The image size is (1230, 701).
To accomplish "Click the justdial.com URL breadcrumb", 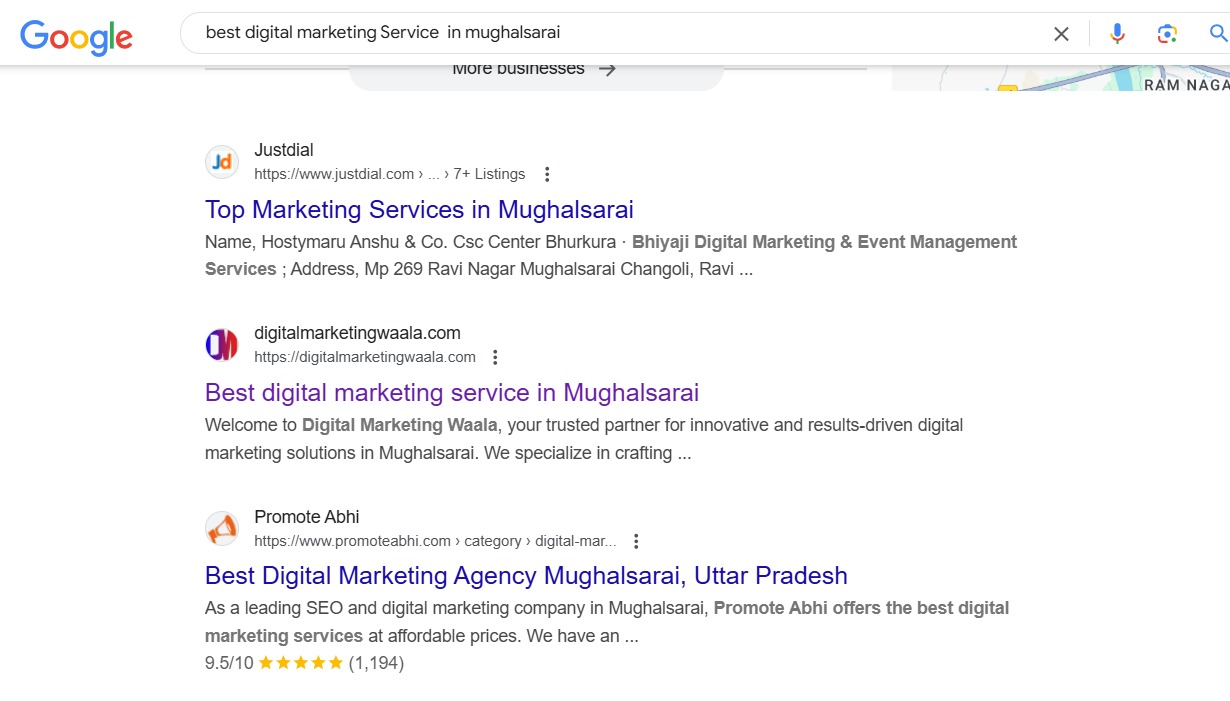I will [x=334, y=175].
